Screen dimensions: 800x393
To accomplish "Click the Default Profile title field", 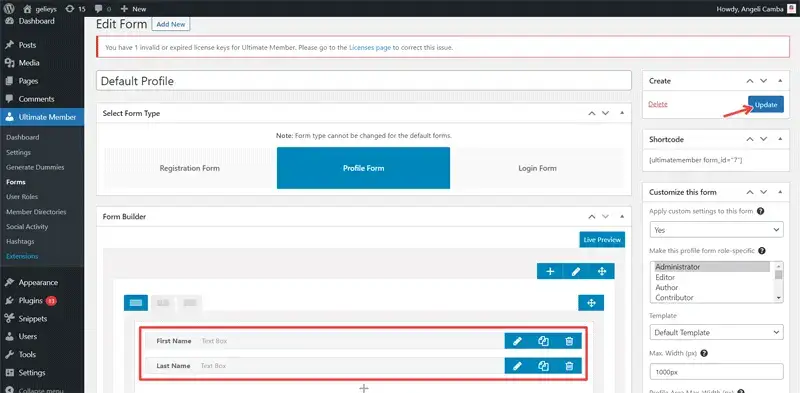I will click(x=364, y=81).
